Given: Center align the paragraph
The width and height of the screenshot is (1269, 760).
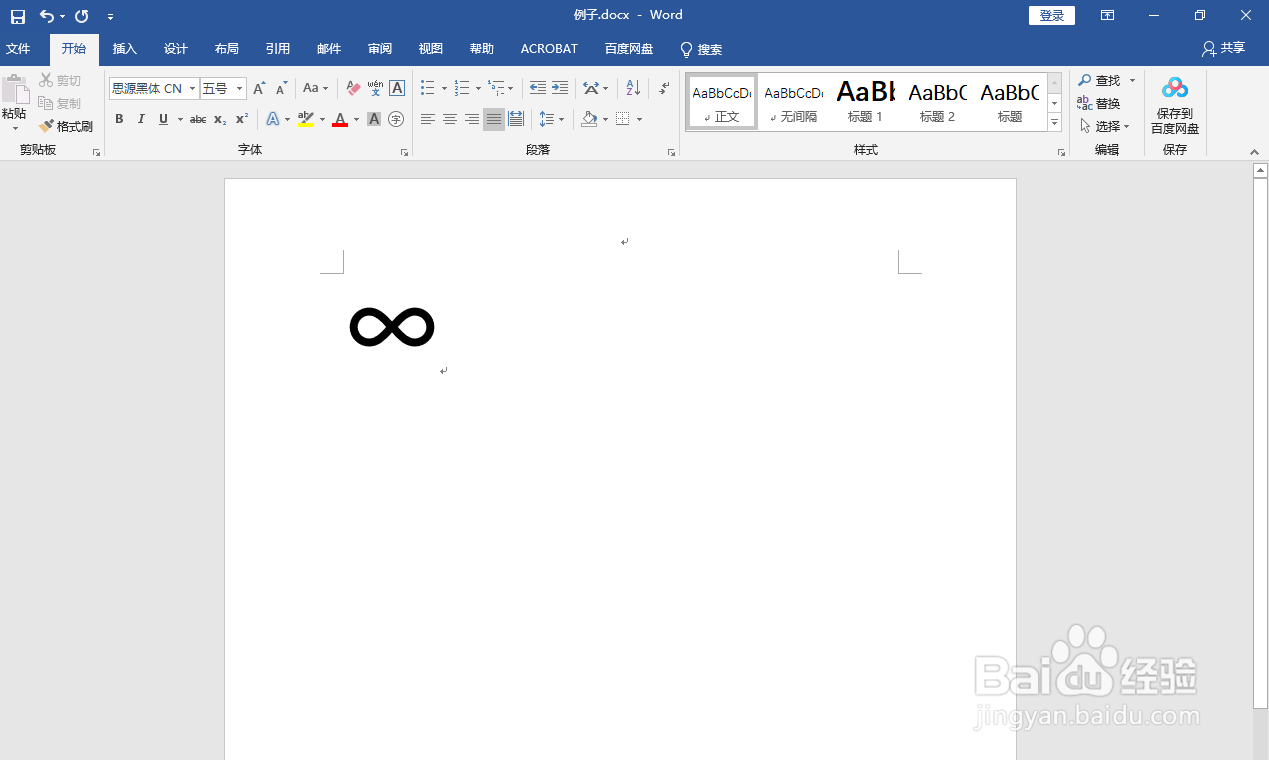Looking at the screenshot, I should (450, 119).
